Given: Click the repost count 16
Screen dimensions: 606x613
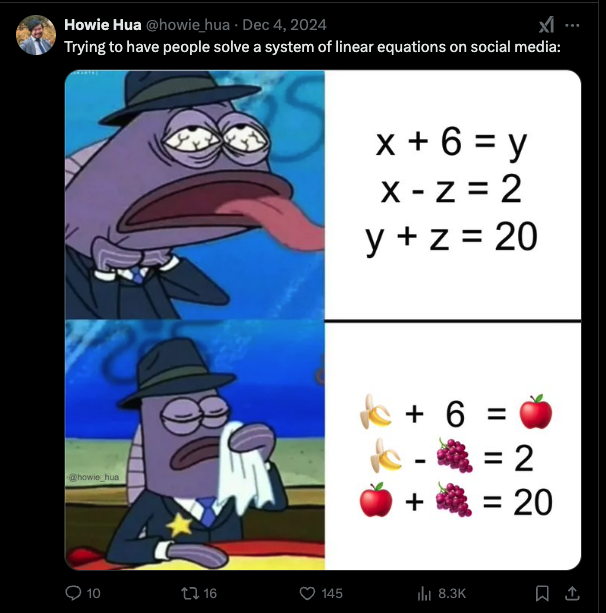Looking at the screenshot, I should pyautogui.click(x=210, y=593).
